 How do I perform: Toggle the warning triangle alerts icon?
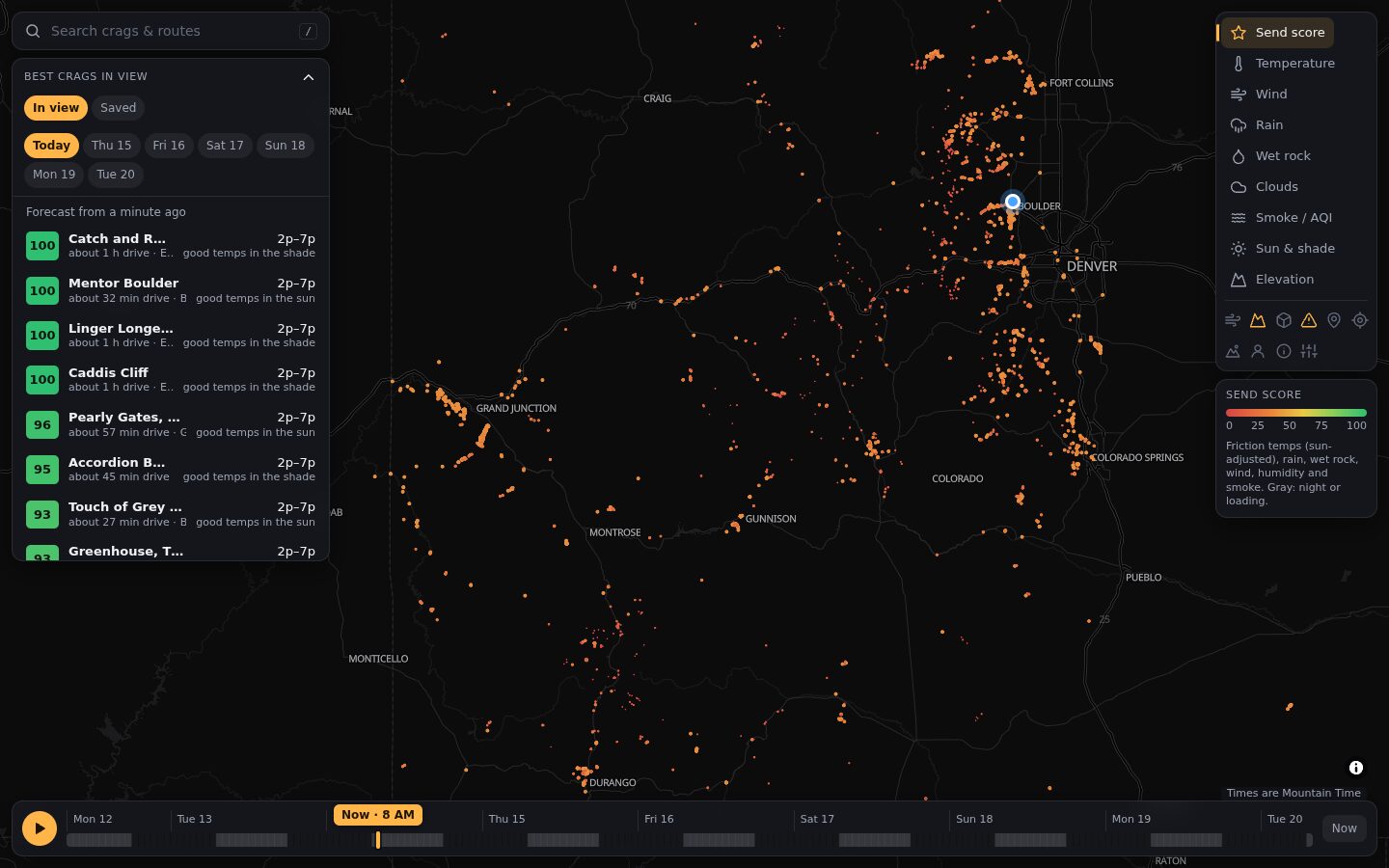coord(1309,320)
